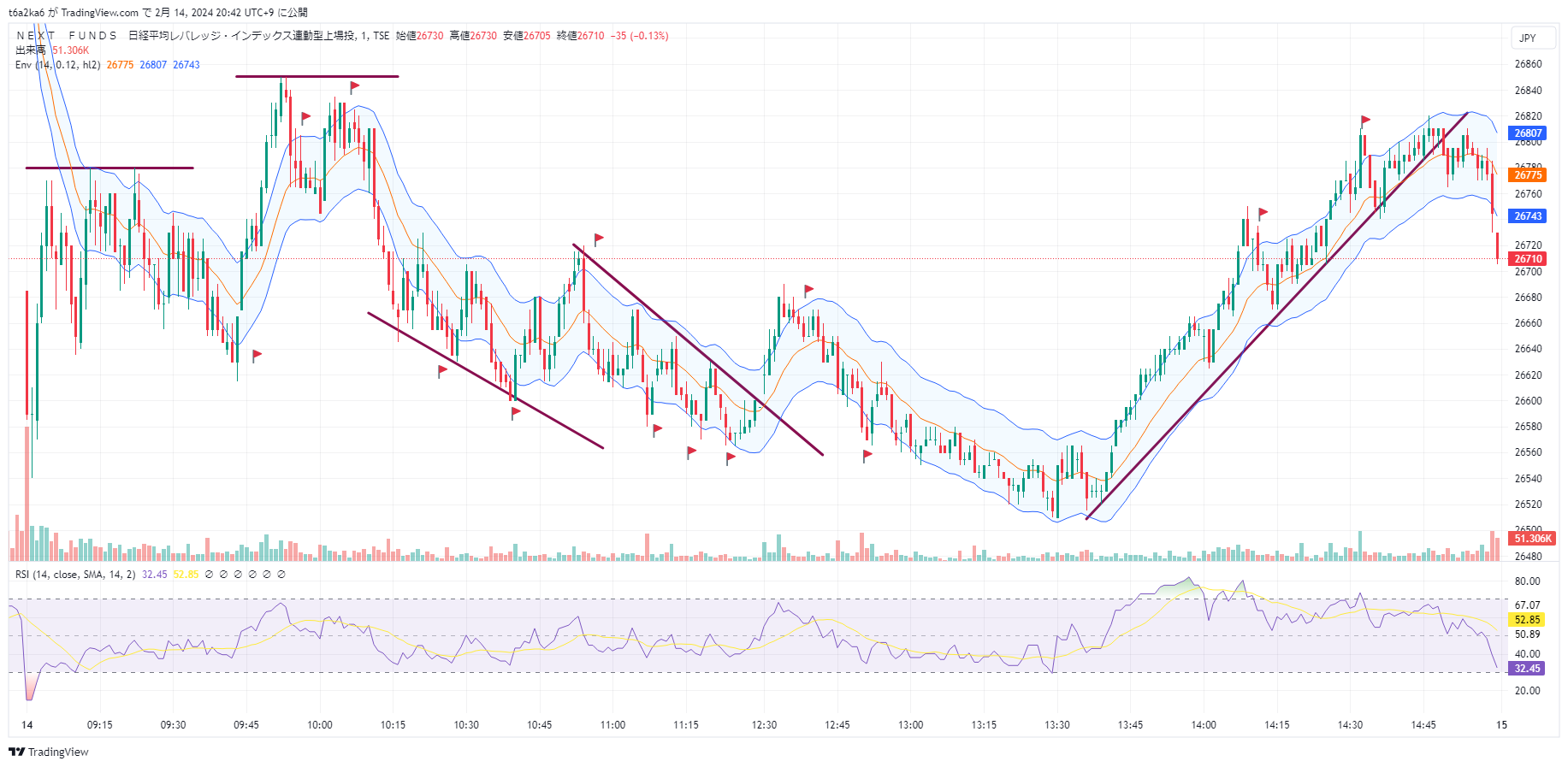Viewport: 1568px width, 767px height.
Task: Click the red flag near the 12:45 peak
Action: [808, 290]
